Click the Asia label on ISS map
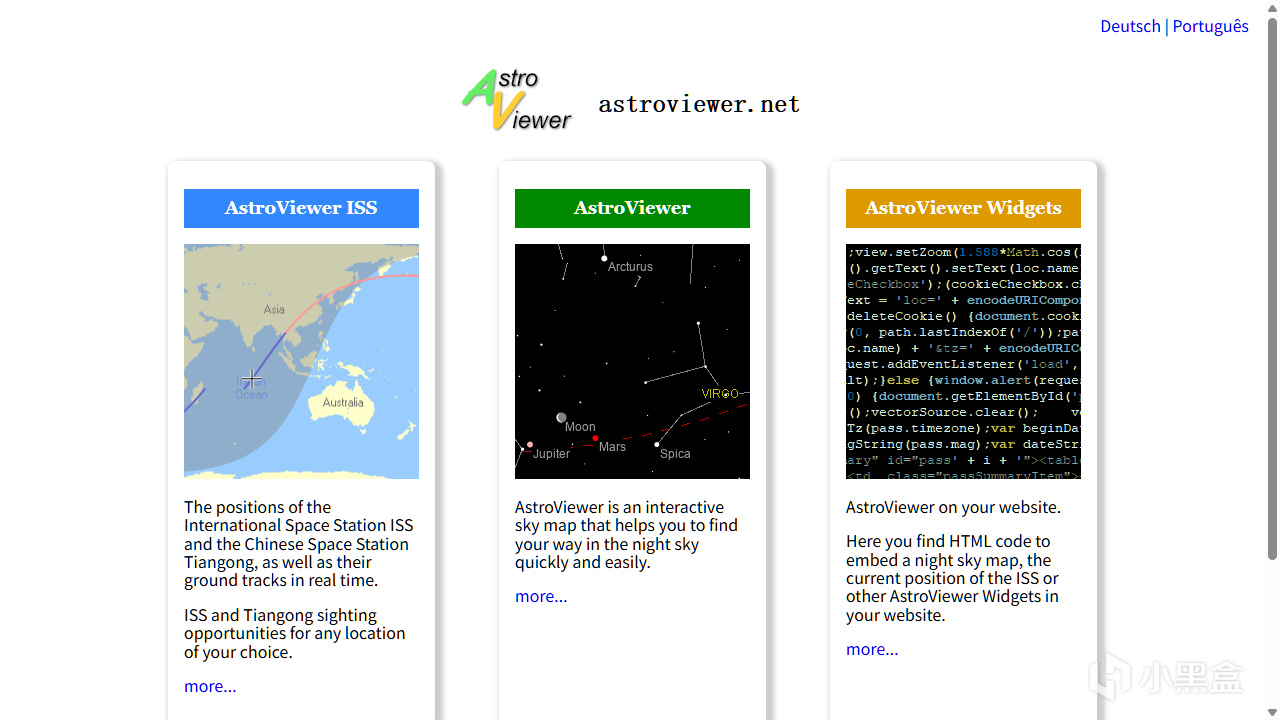This screenshot has width=1280, height=720. 274,310
